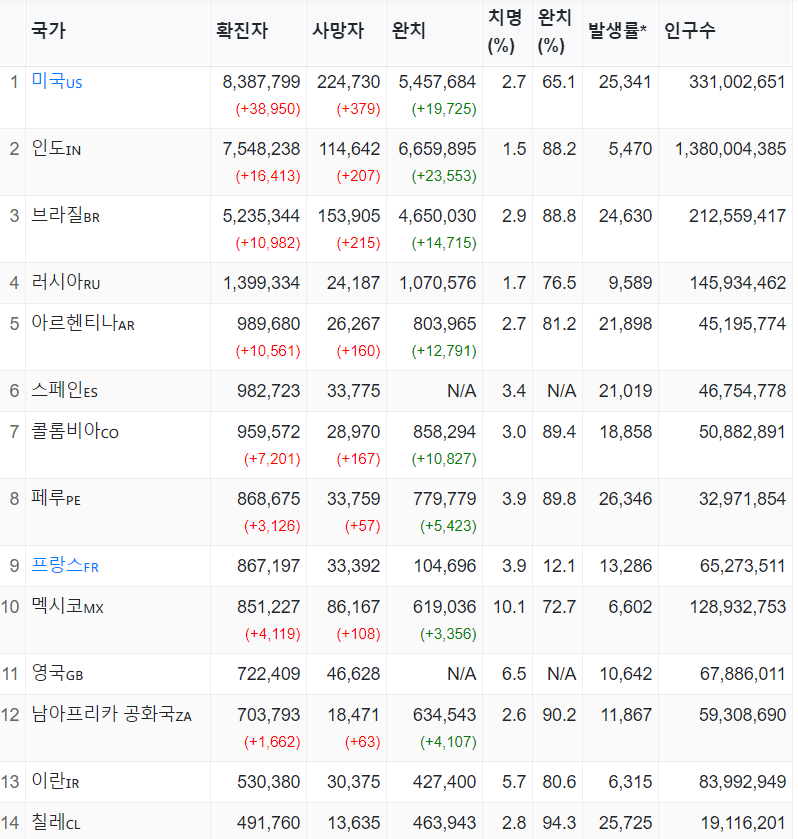
Task: Select the 멕시코 MX country name
Action: 67,606
